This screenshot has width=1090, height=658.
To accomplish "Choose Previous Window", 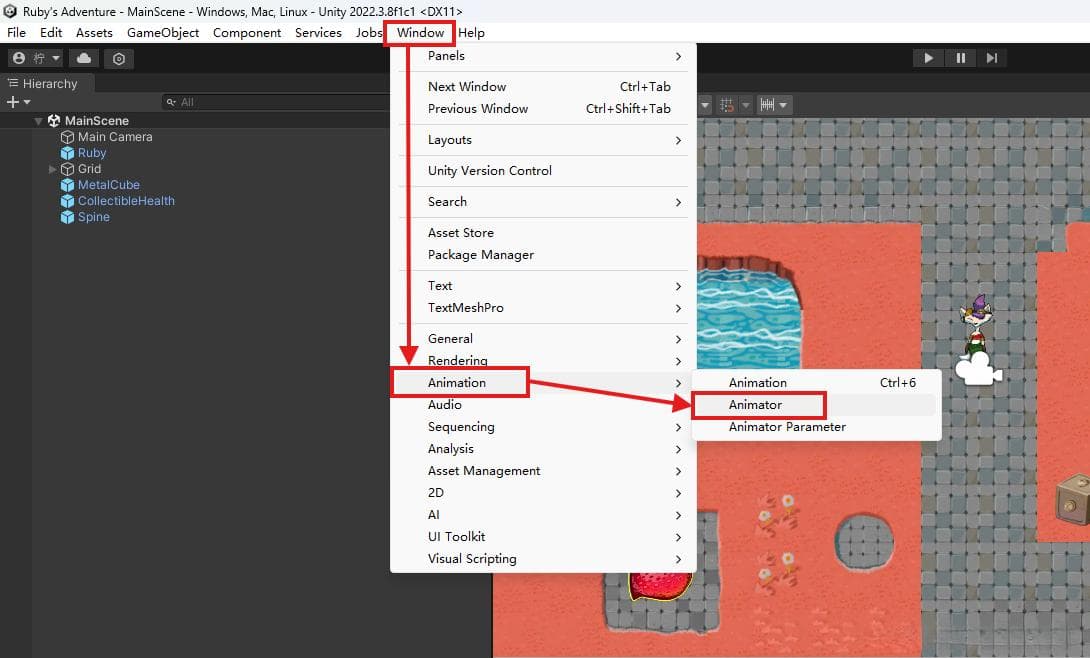I will coord(543,109).
